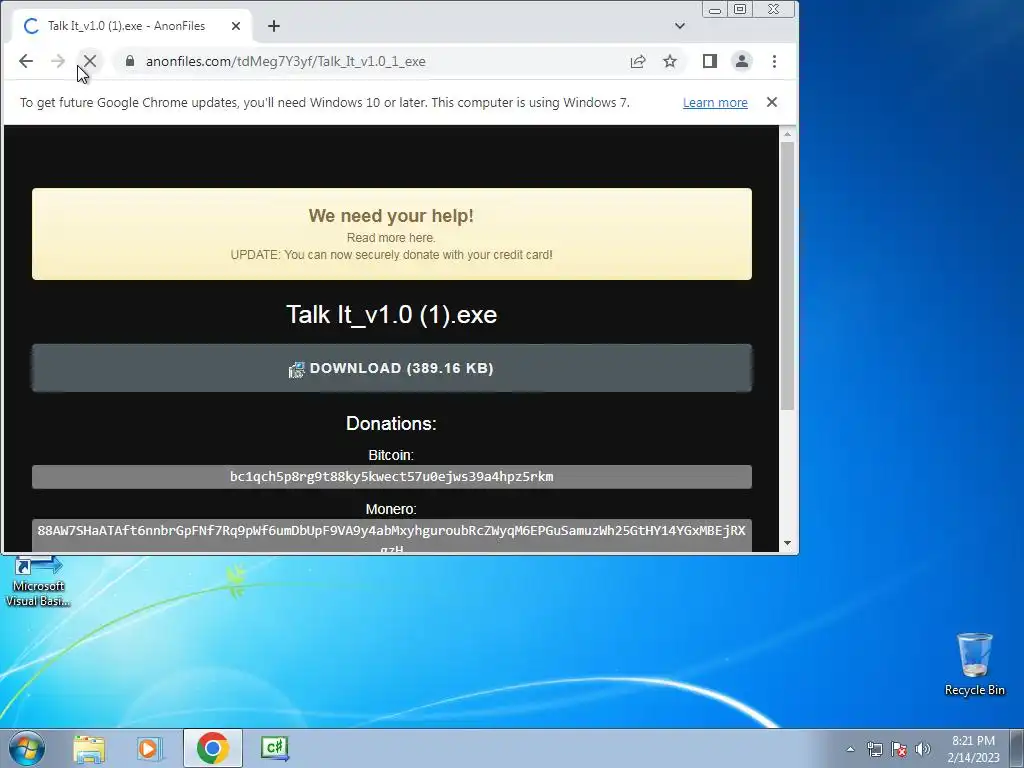The width and height of the screenshot is (1024, 768).
Task: Restore down the Chrome window
Action: [740, 9]
